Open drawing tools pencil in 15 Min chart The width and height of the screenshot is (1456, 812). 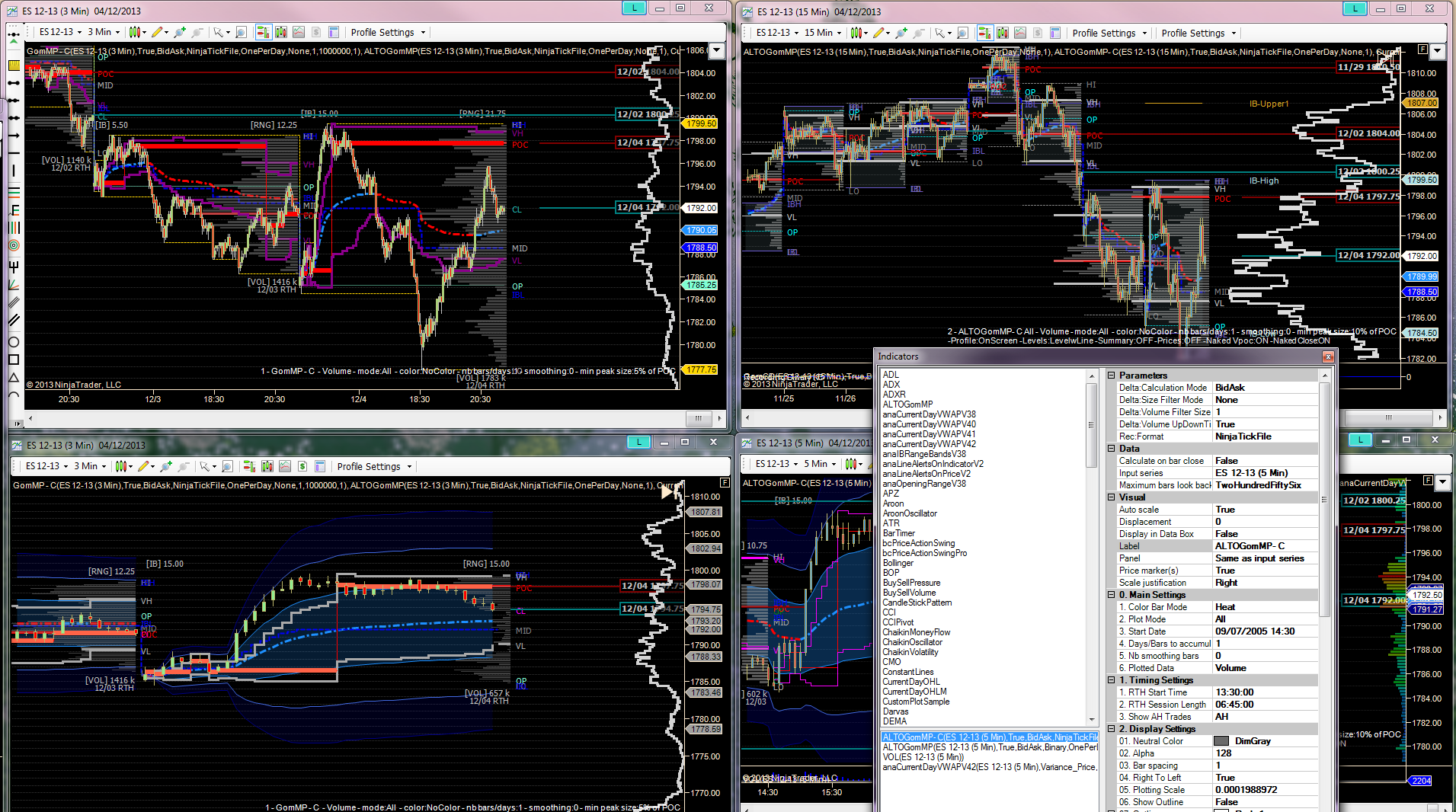[x=880, y=33]
